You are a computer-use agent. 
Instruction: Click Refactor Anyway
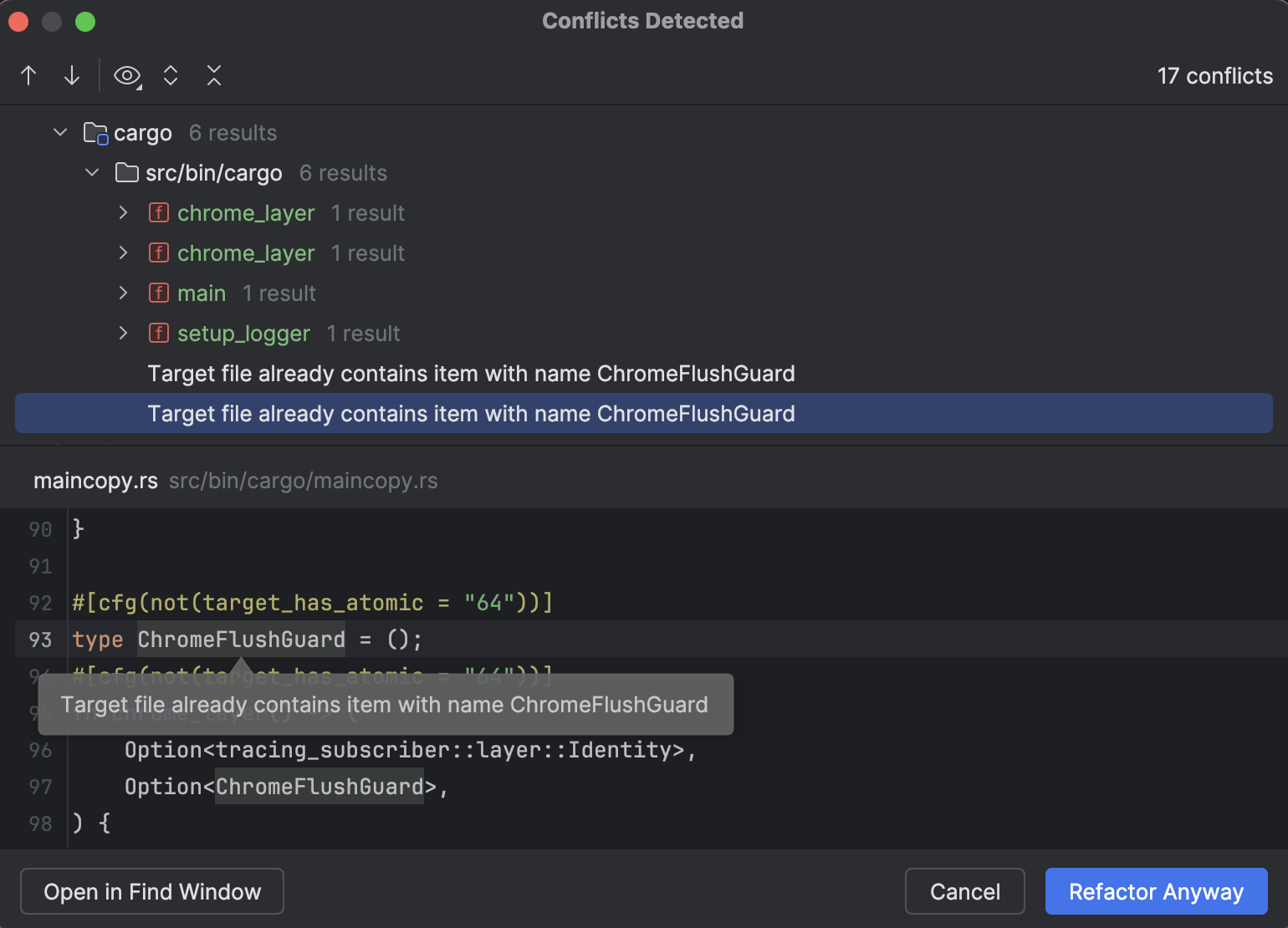1157,891
